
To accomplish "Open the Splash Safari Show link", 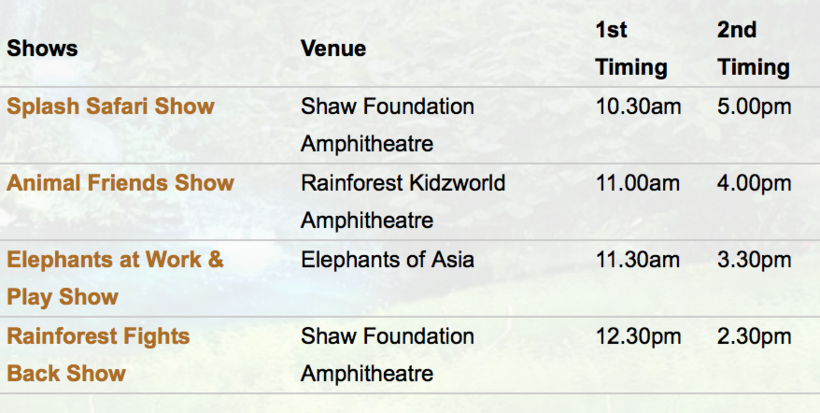I will (x=110, y=106).
